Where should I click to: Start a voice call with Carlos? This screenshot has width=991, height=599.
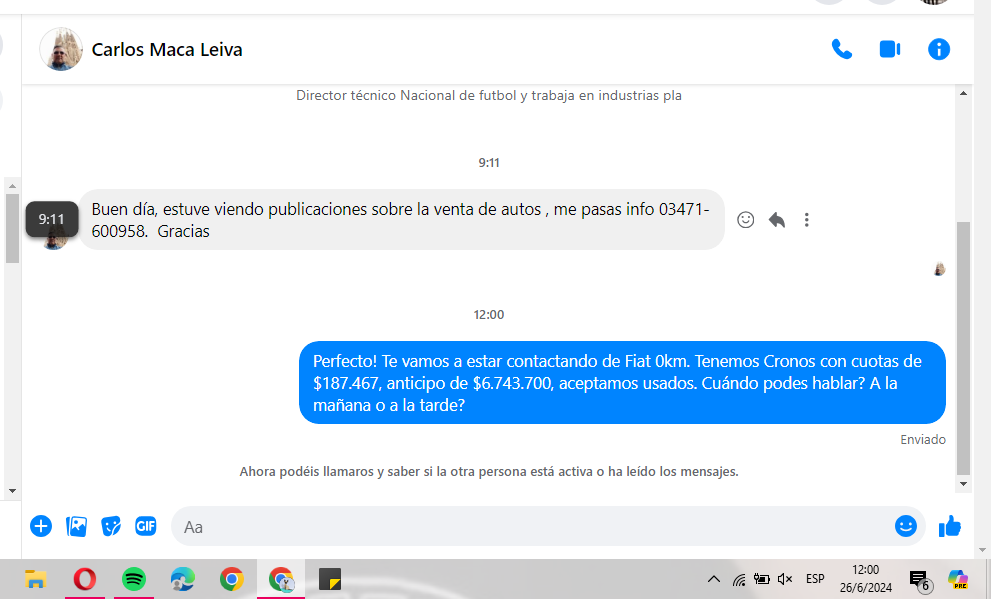point(841,49)
